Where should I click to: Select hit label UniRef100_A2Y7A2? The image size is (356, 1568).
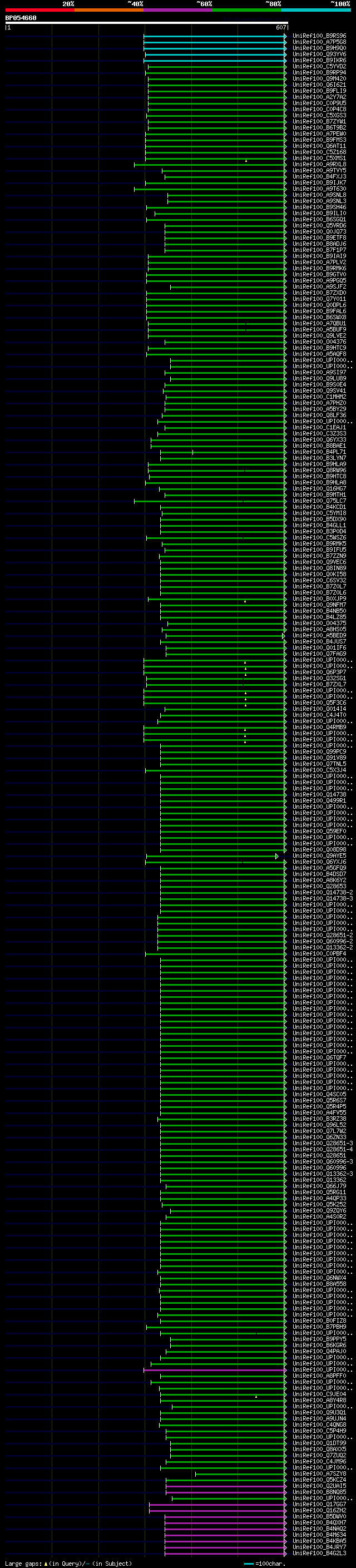[x=319, y=97]
